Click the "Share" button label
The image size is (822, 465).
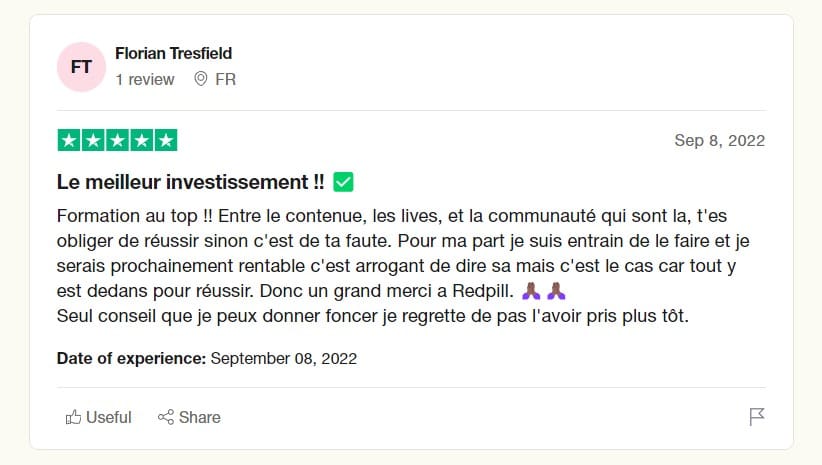click(x=200, y=417)
